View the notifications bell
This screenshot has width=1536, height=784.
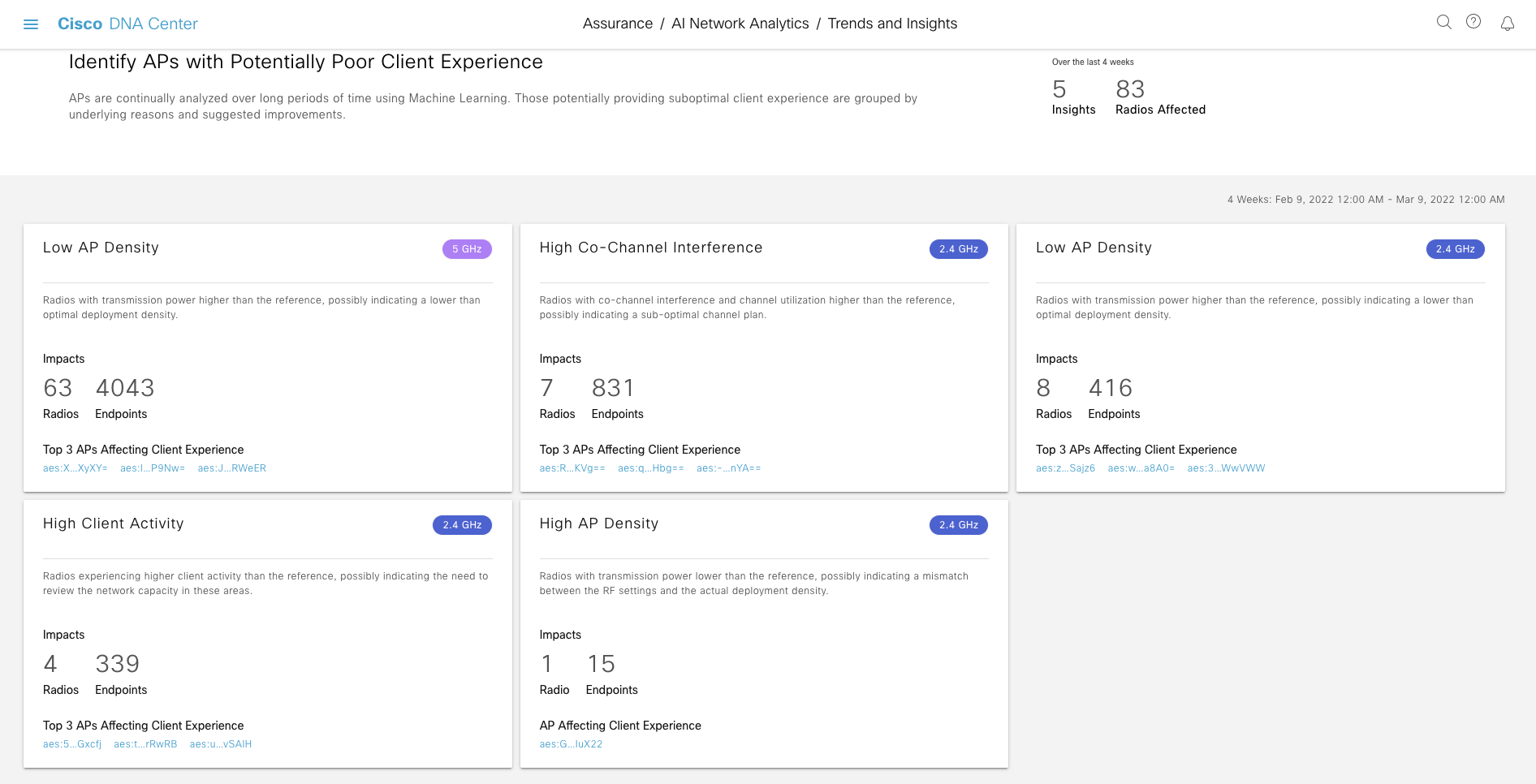1507,24
